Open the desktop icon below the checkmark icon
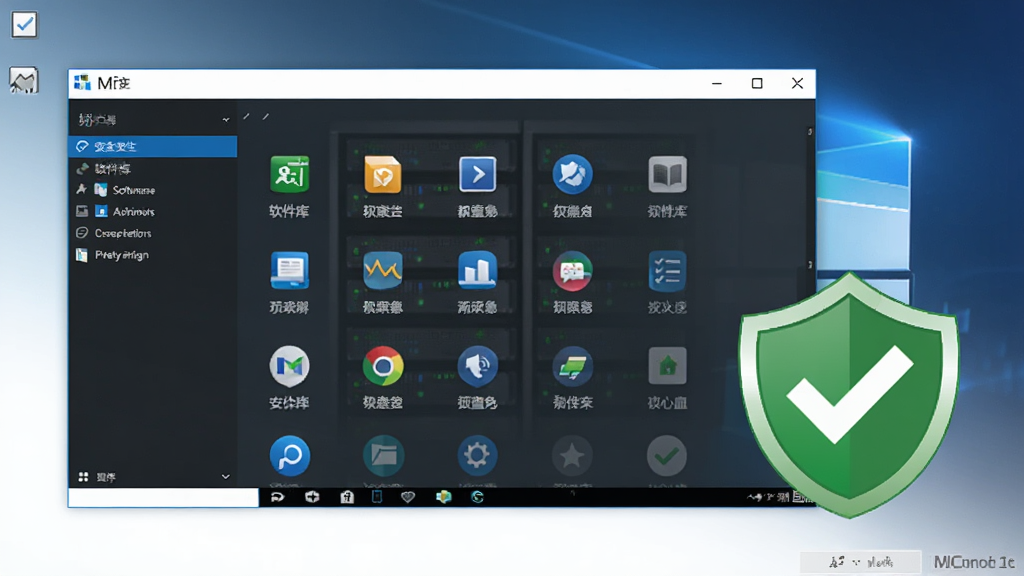1024x576 pixels. pos(24,80)
